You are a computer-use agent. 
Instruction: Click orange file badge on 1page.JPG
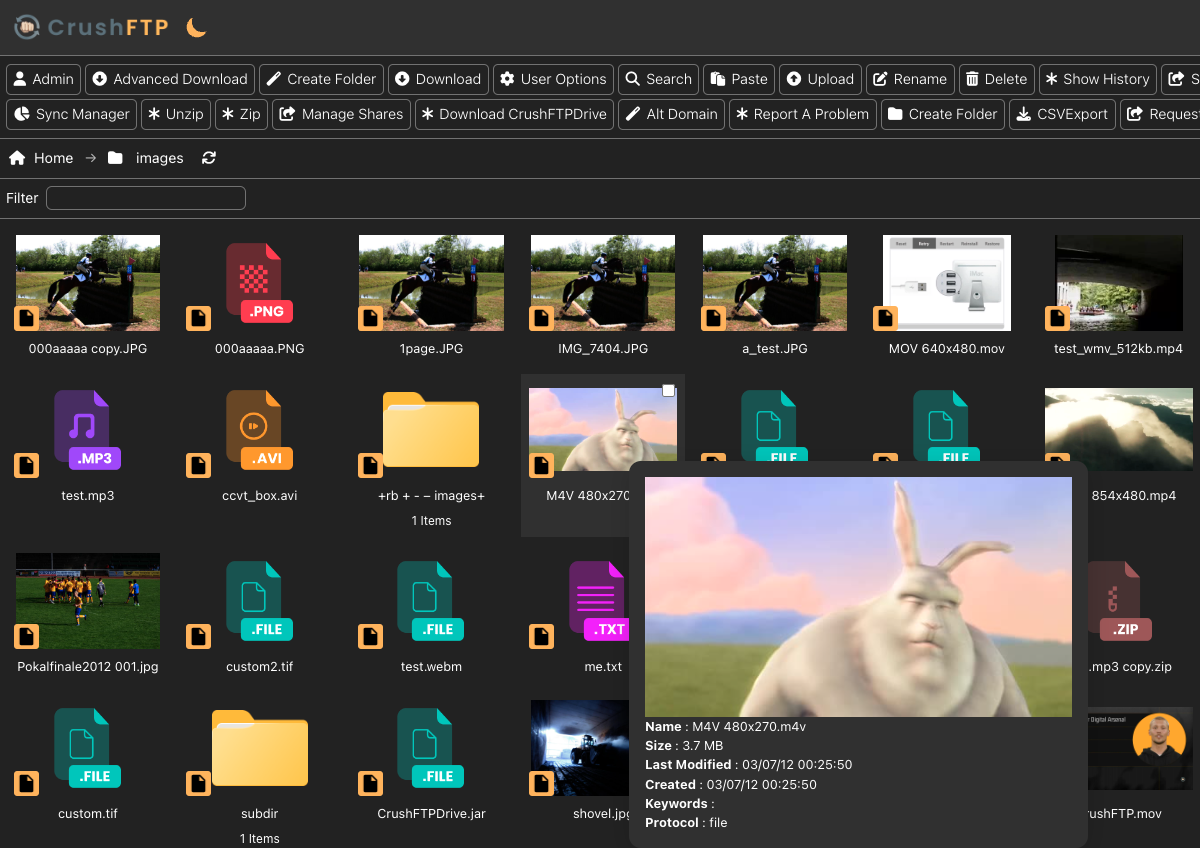point(370,318)
